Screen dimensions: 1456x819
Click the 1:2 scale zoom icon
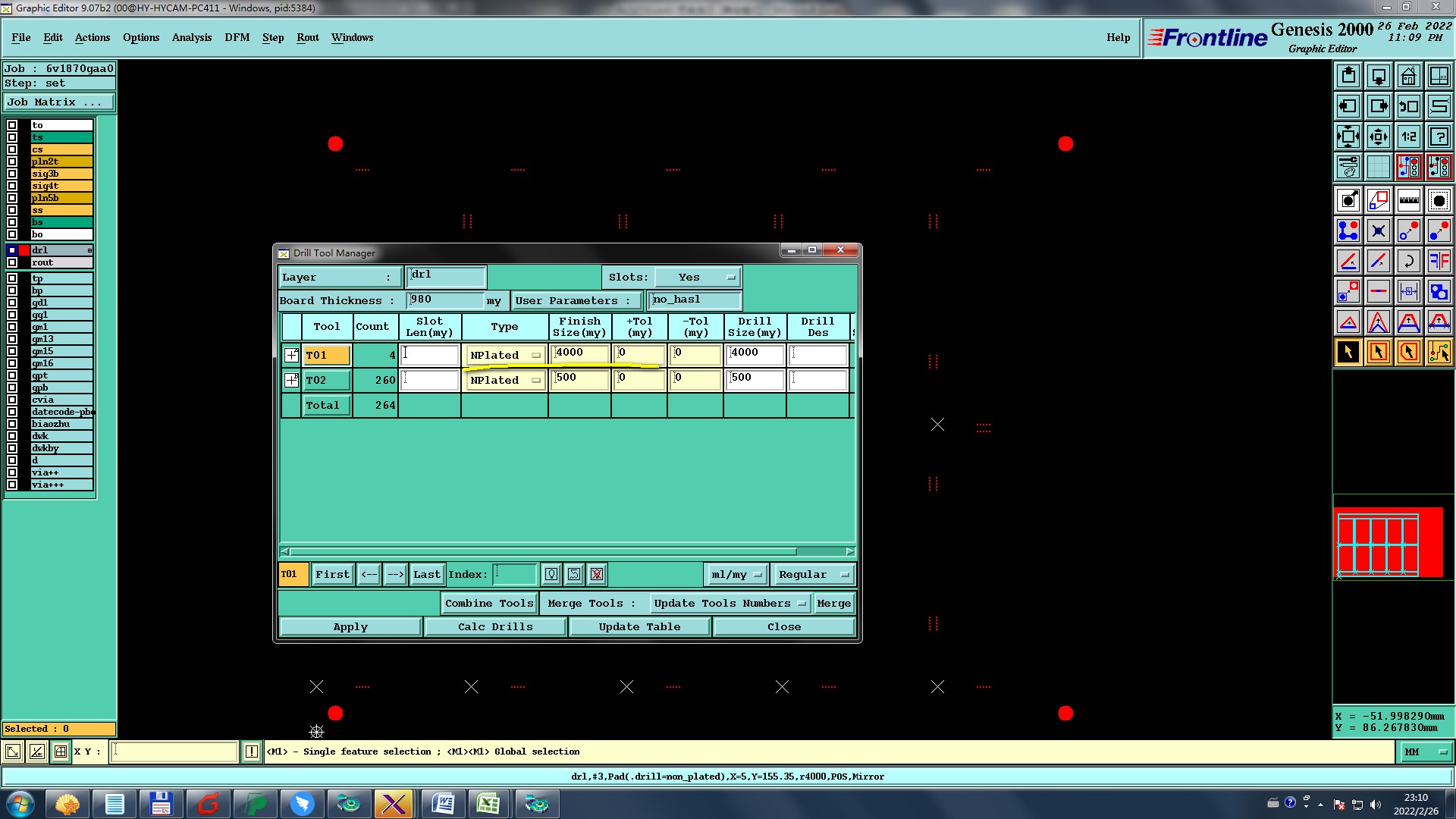click(x=1409, y=136)
